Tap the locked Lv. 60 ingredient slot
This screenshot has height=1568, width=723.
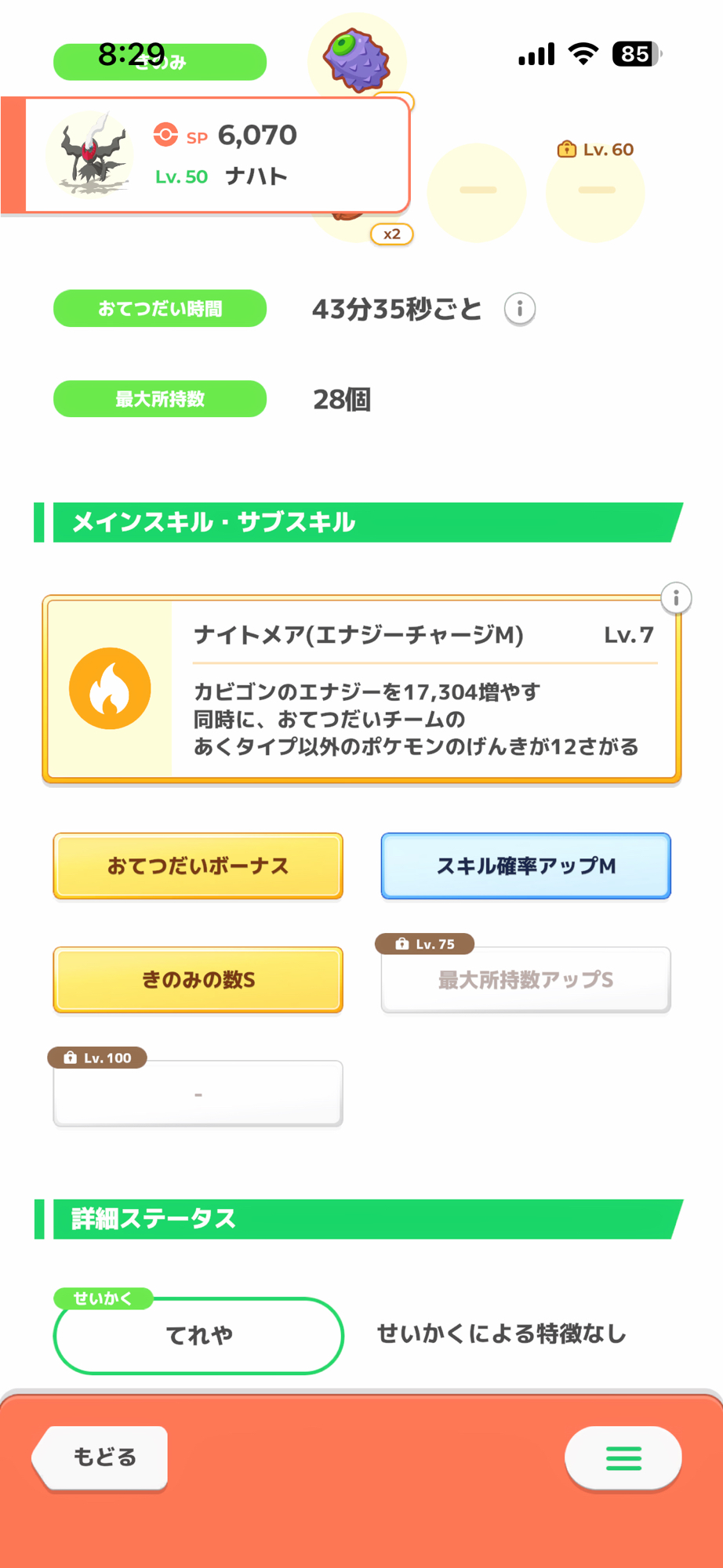[595, 191]
